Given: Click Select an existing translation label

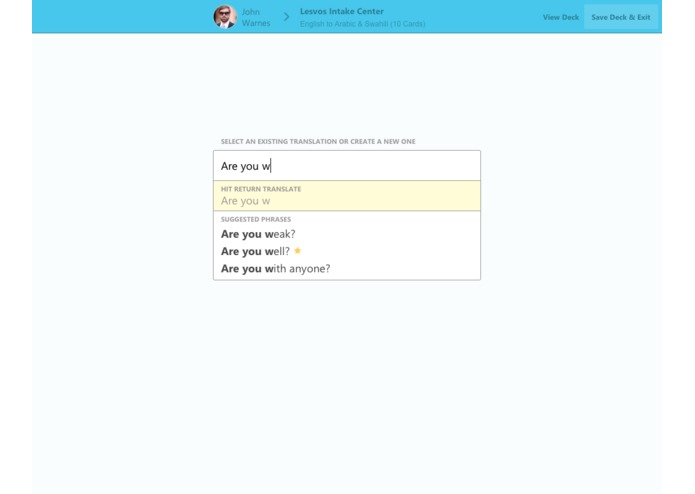Looking at the screenshot, I should [318, 141].
